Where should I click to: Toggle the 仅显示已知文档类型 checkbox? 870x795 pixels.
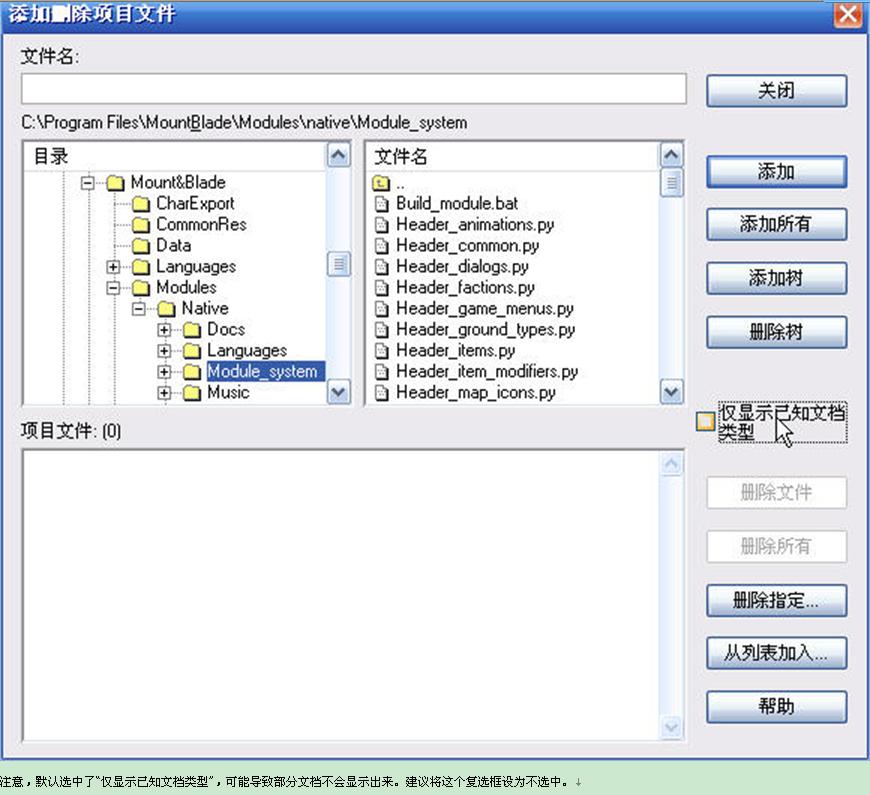coord(706,421)
